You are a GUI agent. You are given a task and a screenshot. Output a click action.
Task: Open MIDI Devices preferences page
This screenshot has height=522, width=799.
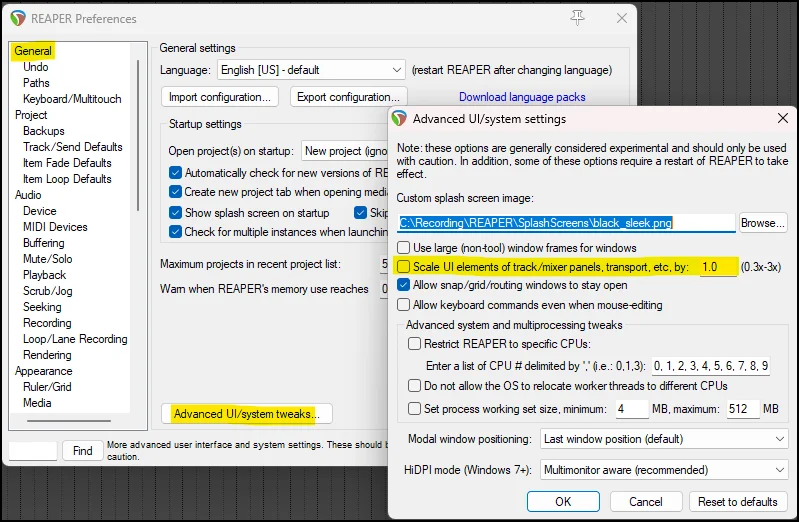click(55, 227)
